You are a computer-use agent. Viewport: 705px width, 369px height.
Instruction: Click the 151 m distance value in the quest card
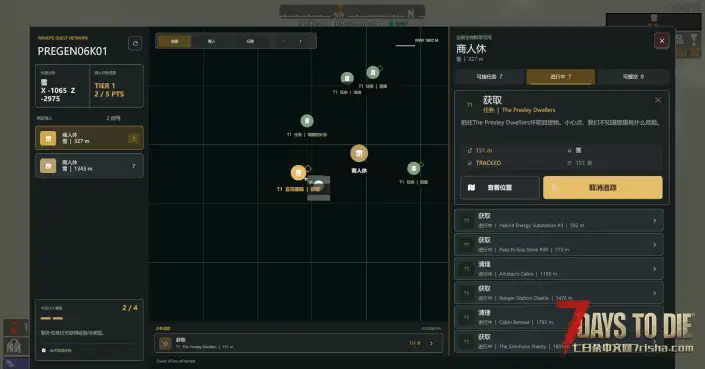coord(484,151)
